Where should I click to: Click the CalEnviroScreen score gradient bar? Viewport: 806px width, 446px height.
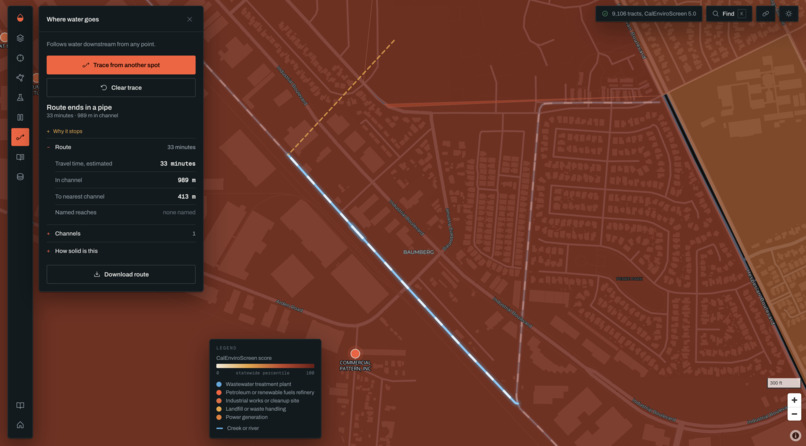[x=265, y=366]
